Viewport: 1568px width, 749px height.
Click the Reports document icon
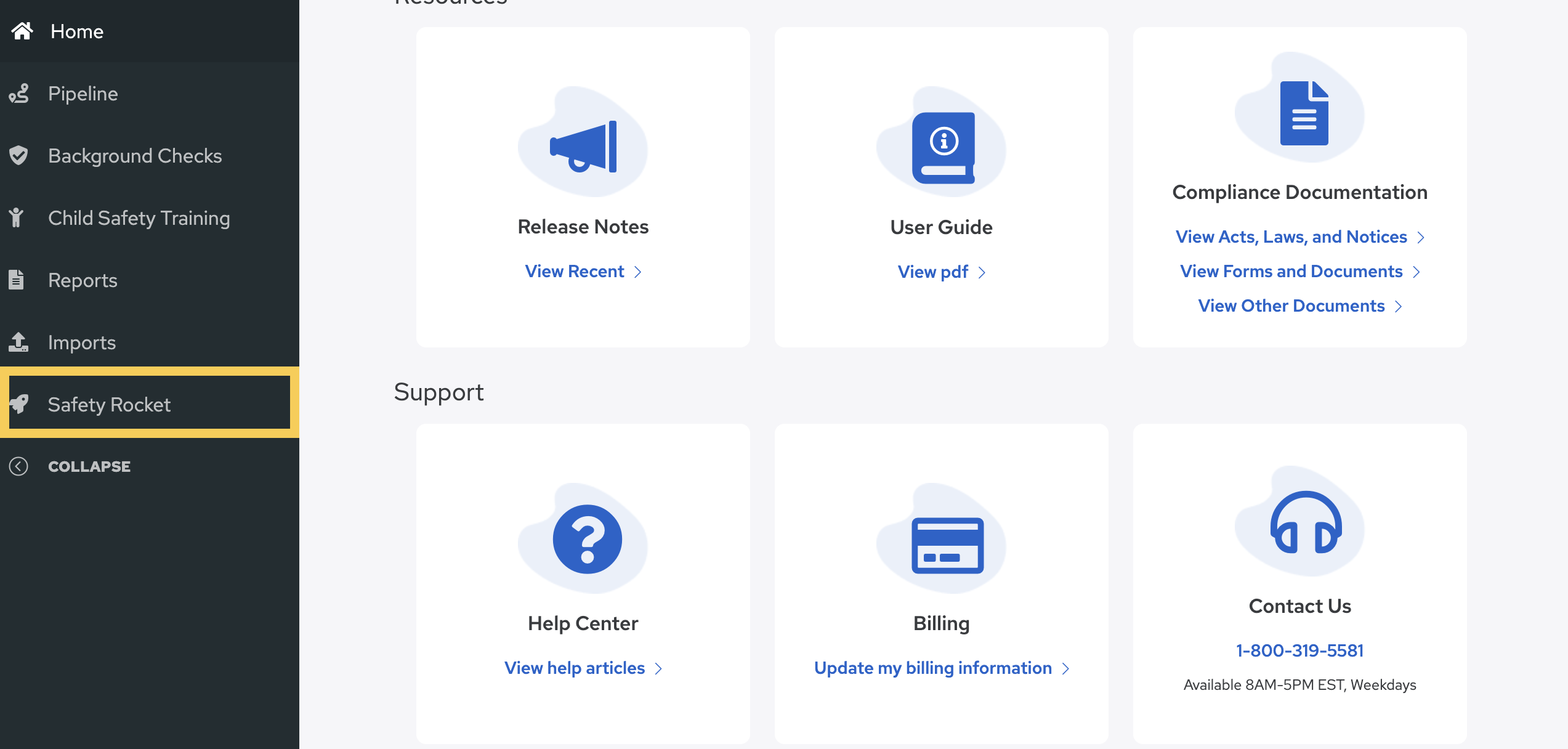(x=17, y=280)
